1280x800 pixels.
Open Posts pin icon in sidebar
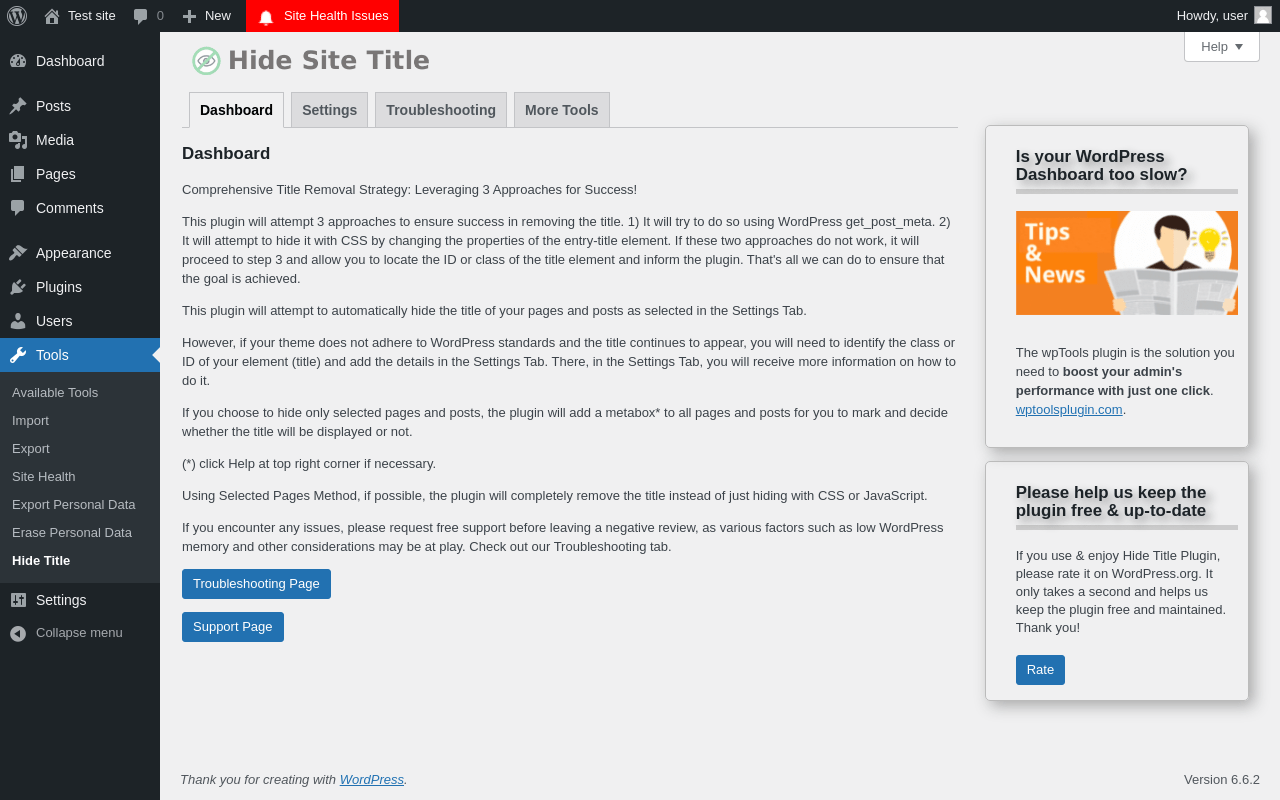pyautogui.click(x=18, y=106)
